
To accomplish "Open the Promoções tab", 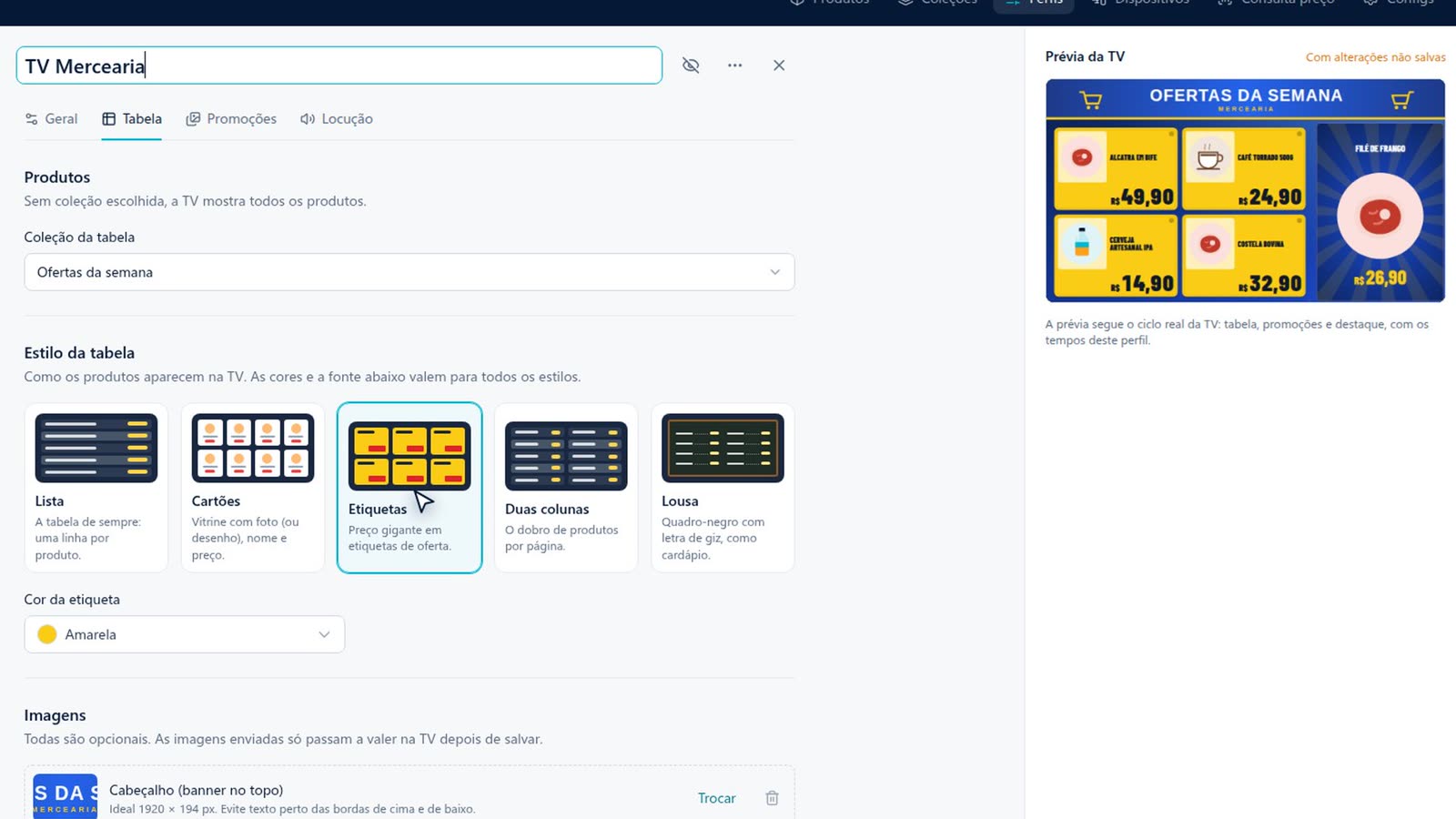I will click(231, 119).
